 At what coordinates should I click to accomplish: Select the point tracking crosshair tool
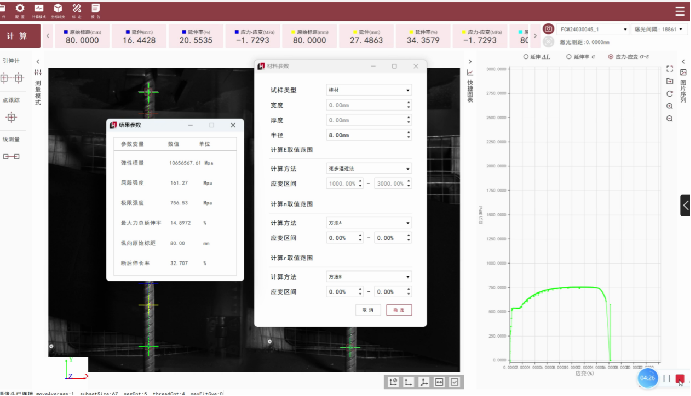point(11,117)
